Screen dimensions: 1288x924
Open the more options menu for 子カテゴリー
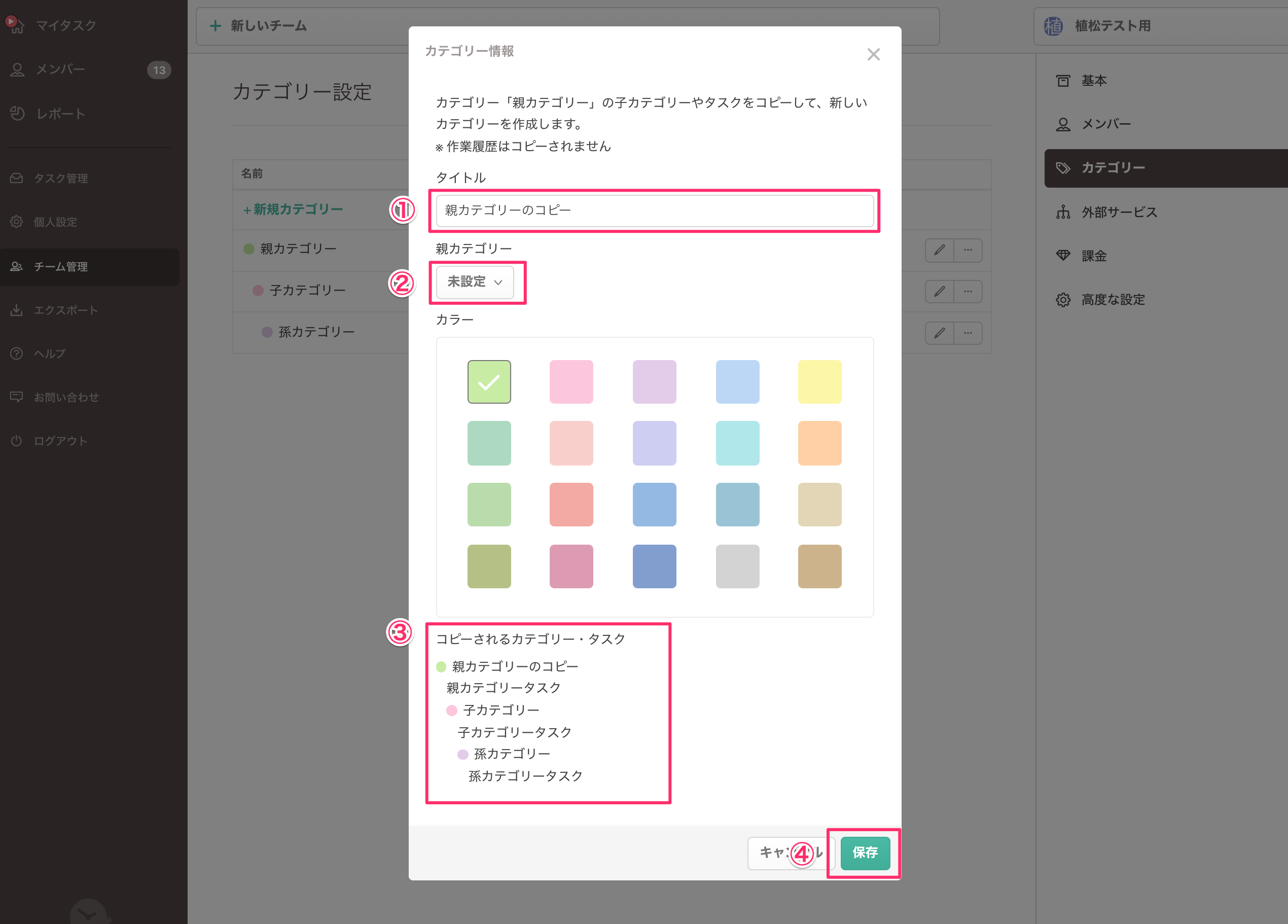[x=968, y=291]
